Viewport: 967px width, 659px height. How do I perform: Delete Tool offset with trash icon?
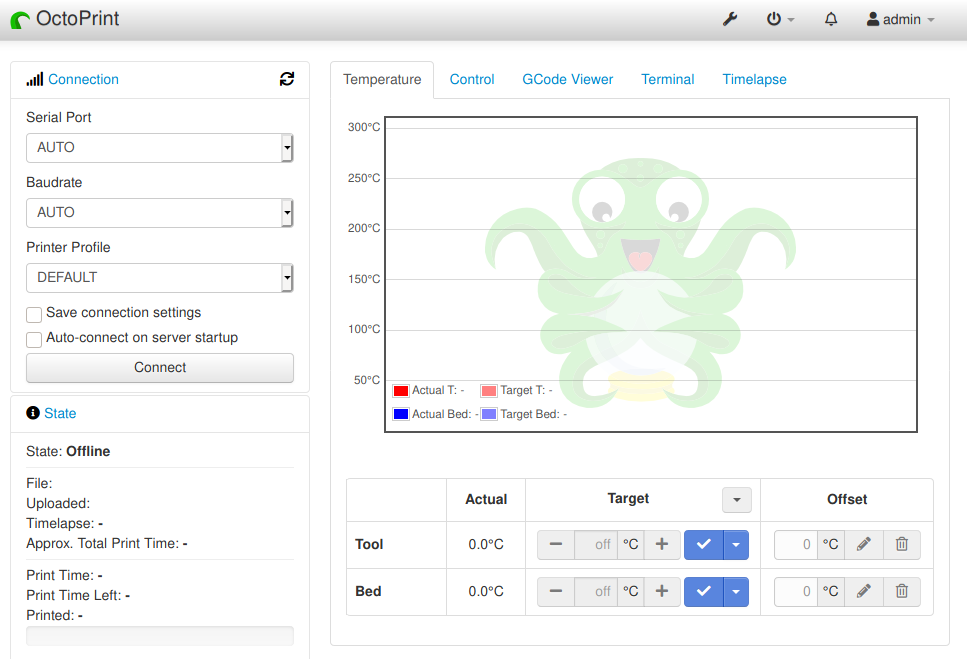pyautogui.click(x=902, y=544)
